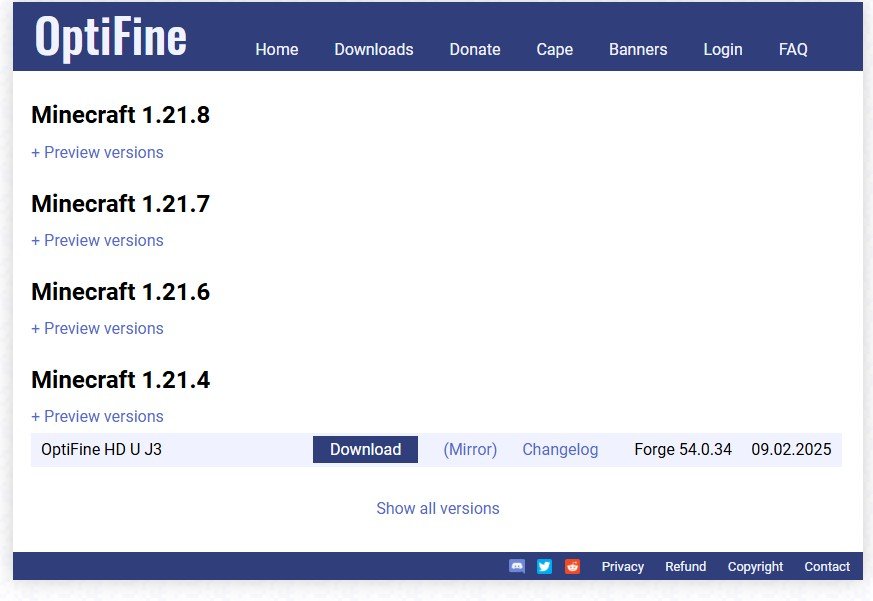Viewport: 873px width, 601px height.
Task: Open the FAQ page
Action: (793, 50)
